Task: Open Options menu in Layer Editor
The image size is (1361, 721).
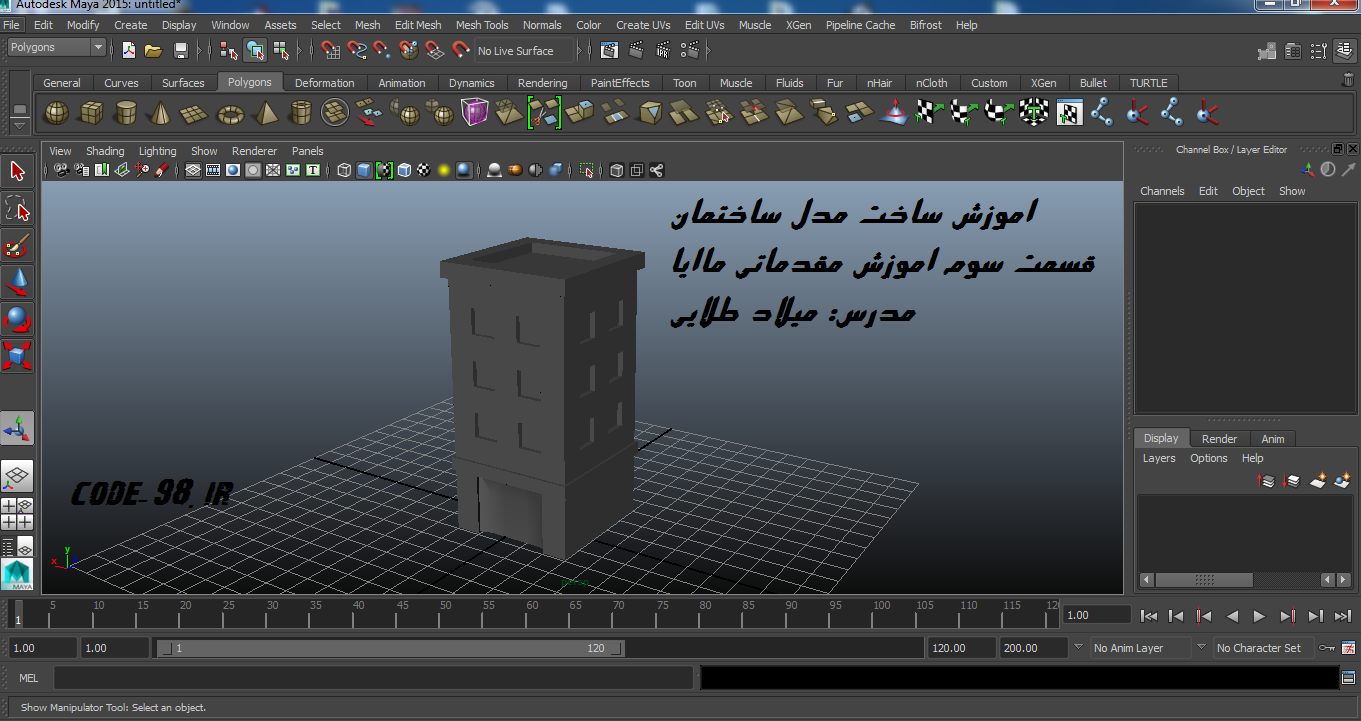Action: click(x=1209, y=458)
